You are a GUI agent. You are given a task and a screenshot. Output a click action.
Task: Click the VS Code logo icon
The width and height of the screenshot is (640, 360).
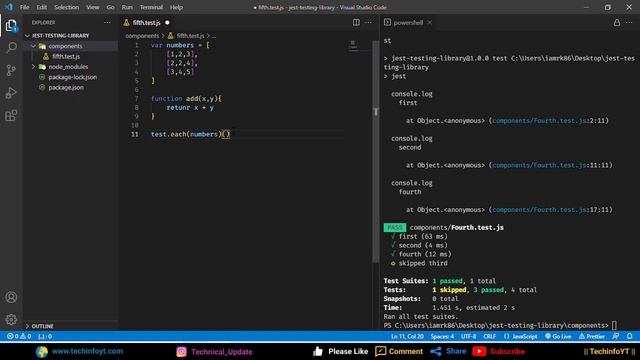[9, 7]
